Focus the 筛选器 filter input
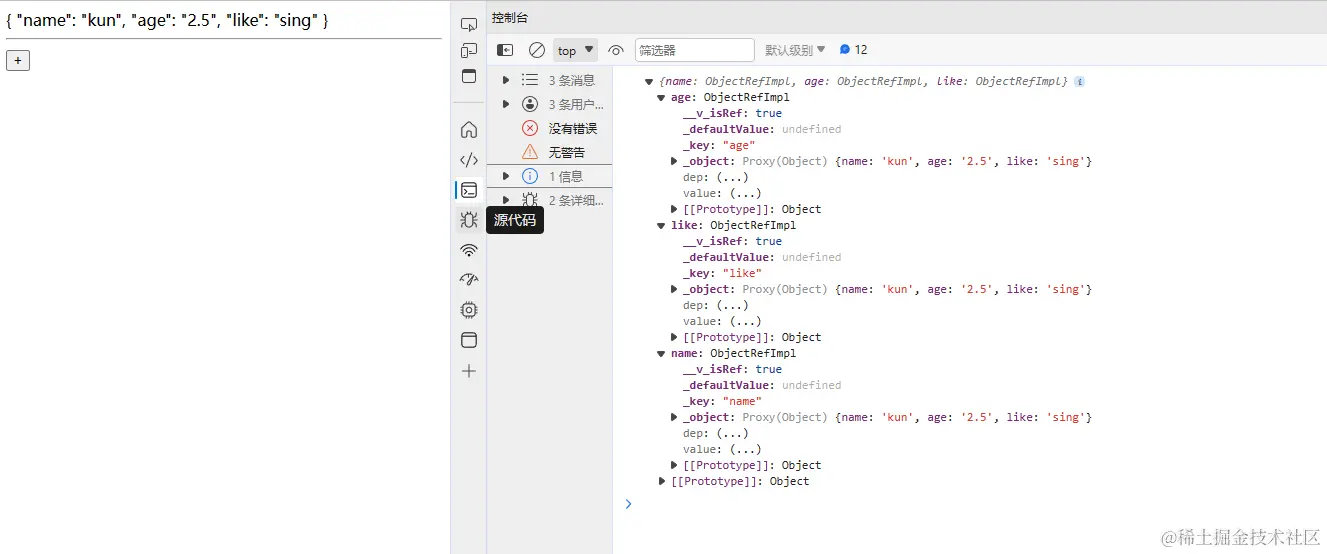Screen dimensions: 1327x554 [695, 50]
